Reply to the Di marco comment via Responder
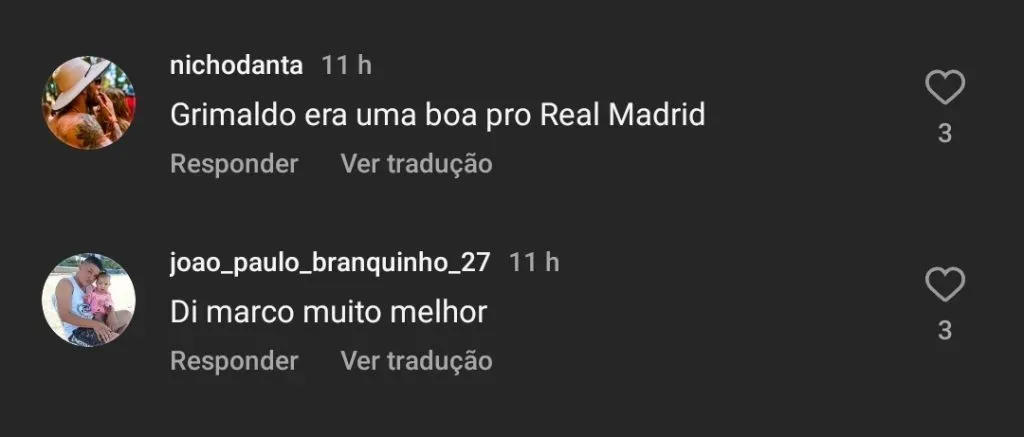This screenshot has height=437, width=1024. pyautogui.click(x=234, y=361)
